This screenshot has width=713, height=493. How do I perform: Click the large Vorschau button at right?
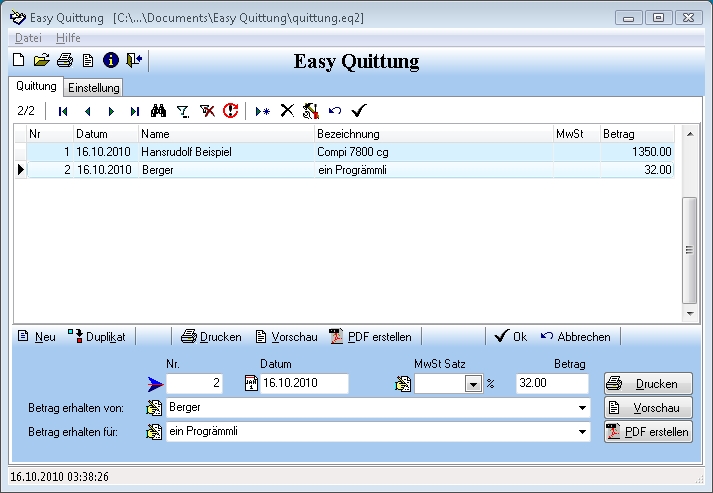tap(648, 407)
